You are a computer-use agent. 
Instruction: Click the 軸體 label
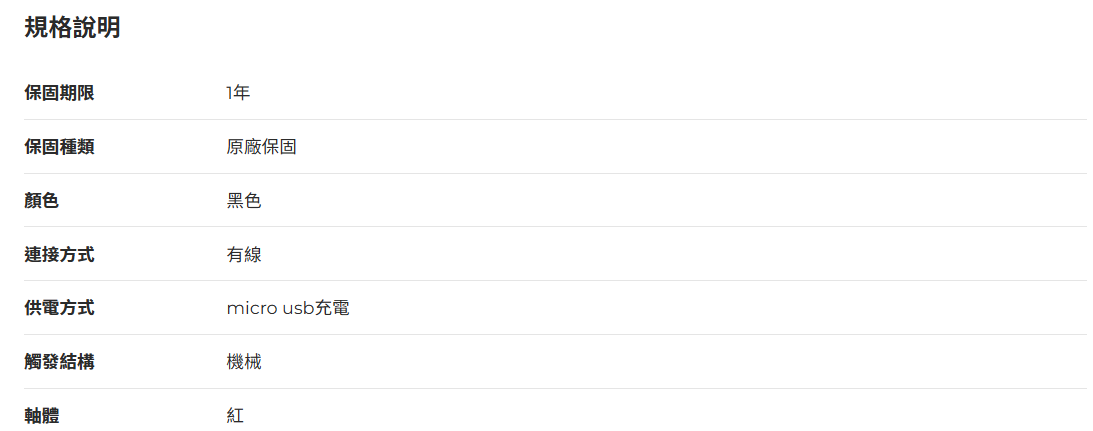[x=42, y=416]
